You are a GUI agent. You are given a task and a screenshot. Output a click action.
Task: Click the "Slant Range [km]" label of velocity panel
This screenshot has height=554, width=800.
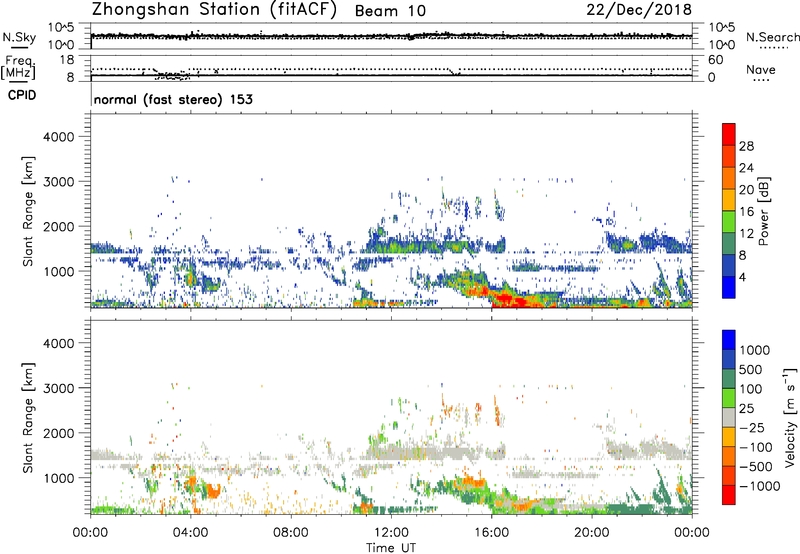click(28, 418)
